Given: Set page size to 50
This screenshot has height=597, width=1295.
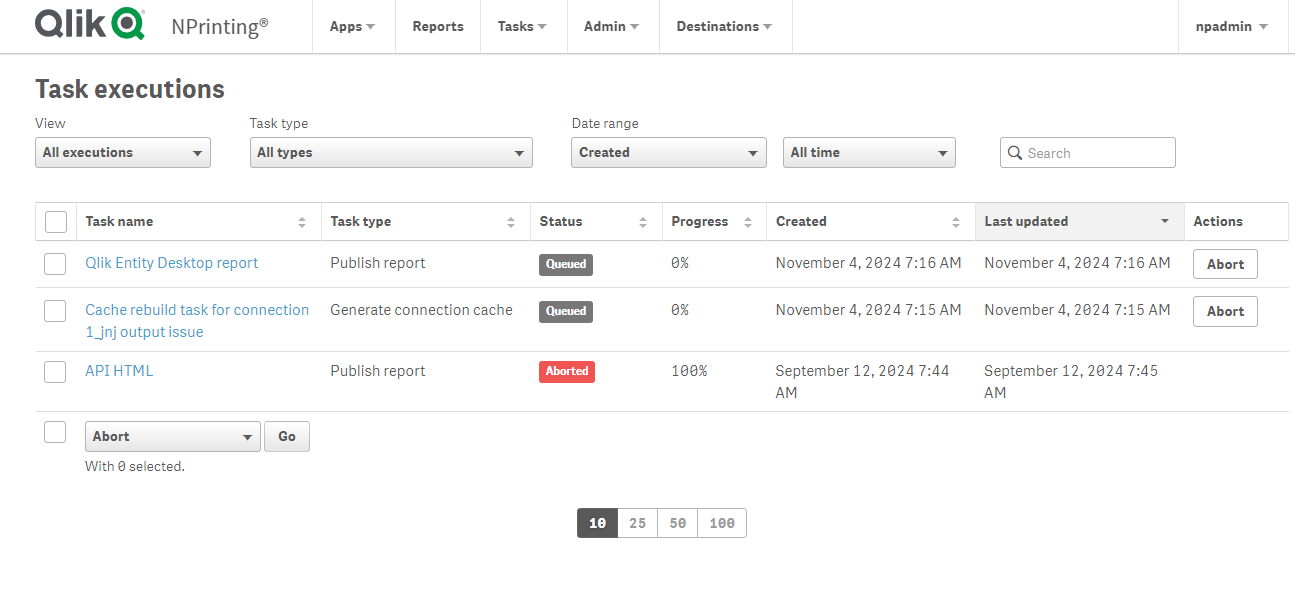Looking at the screenshot, I should (x=677, y=523).
